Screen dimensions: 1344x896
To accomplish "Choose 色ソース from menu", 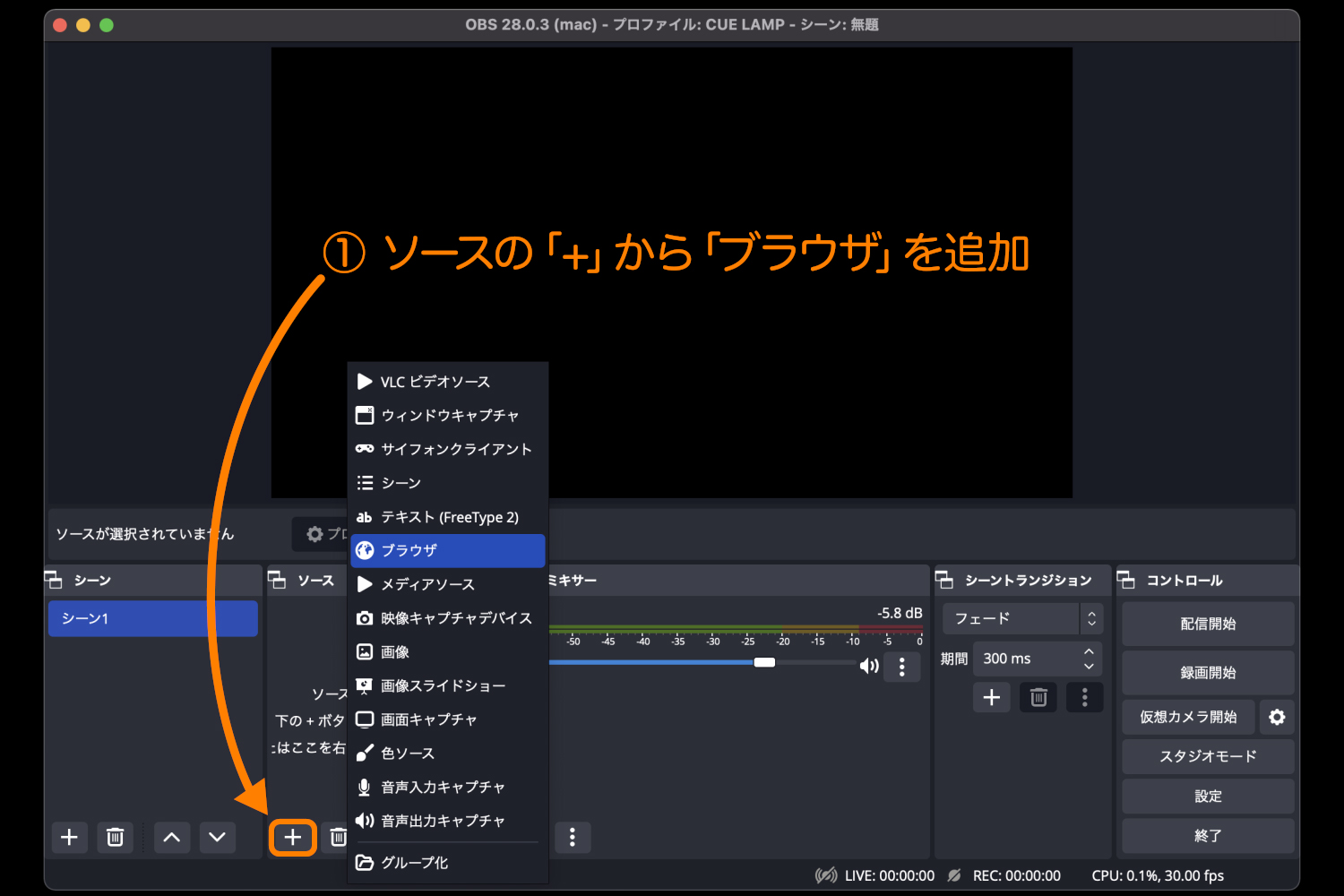I will pos(448,754).
